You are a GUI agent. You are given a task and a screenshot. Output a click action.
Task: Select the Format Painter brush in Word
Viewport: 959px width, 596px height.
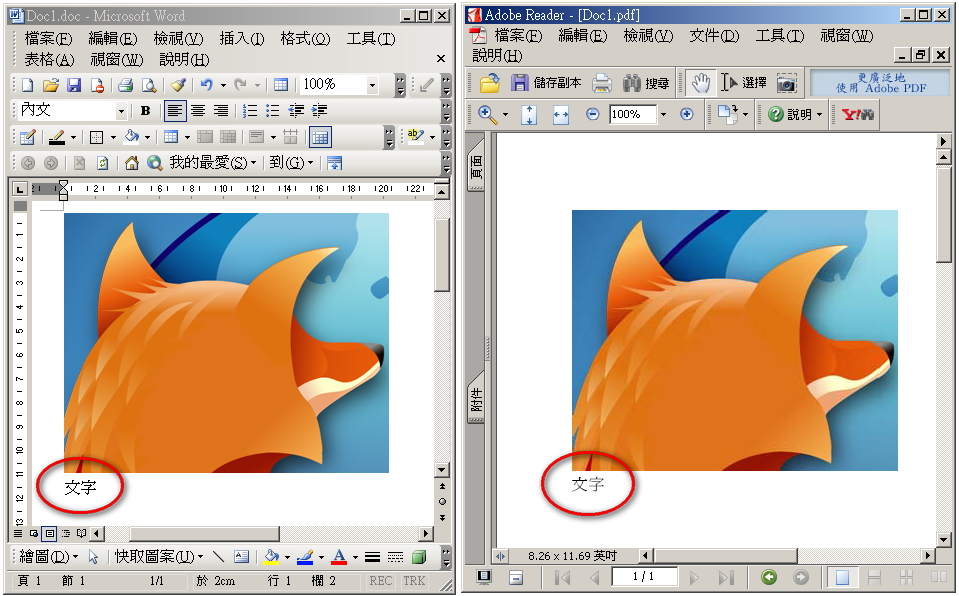[179, 84]
